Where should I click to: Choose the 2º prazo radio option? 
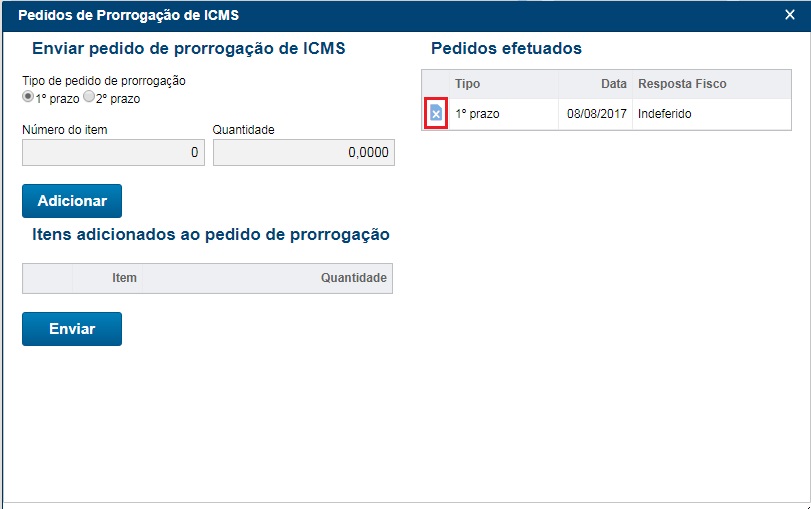tap(89, 98)
